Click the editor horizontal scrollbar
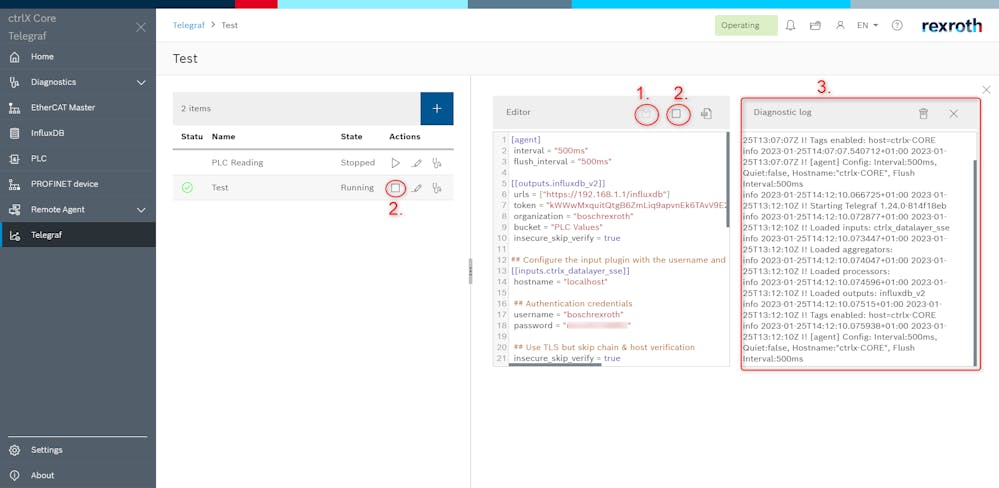999x488 pixels. [555, 365]
